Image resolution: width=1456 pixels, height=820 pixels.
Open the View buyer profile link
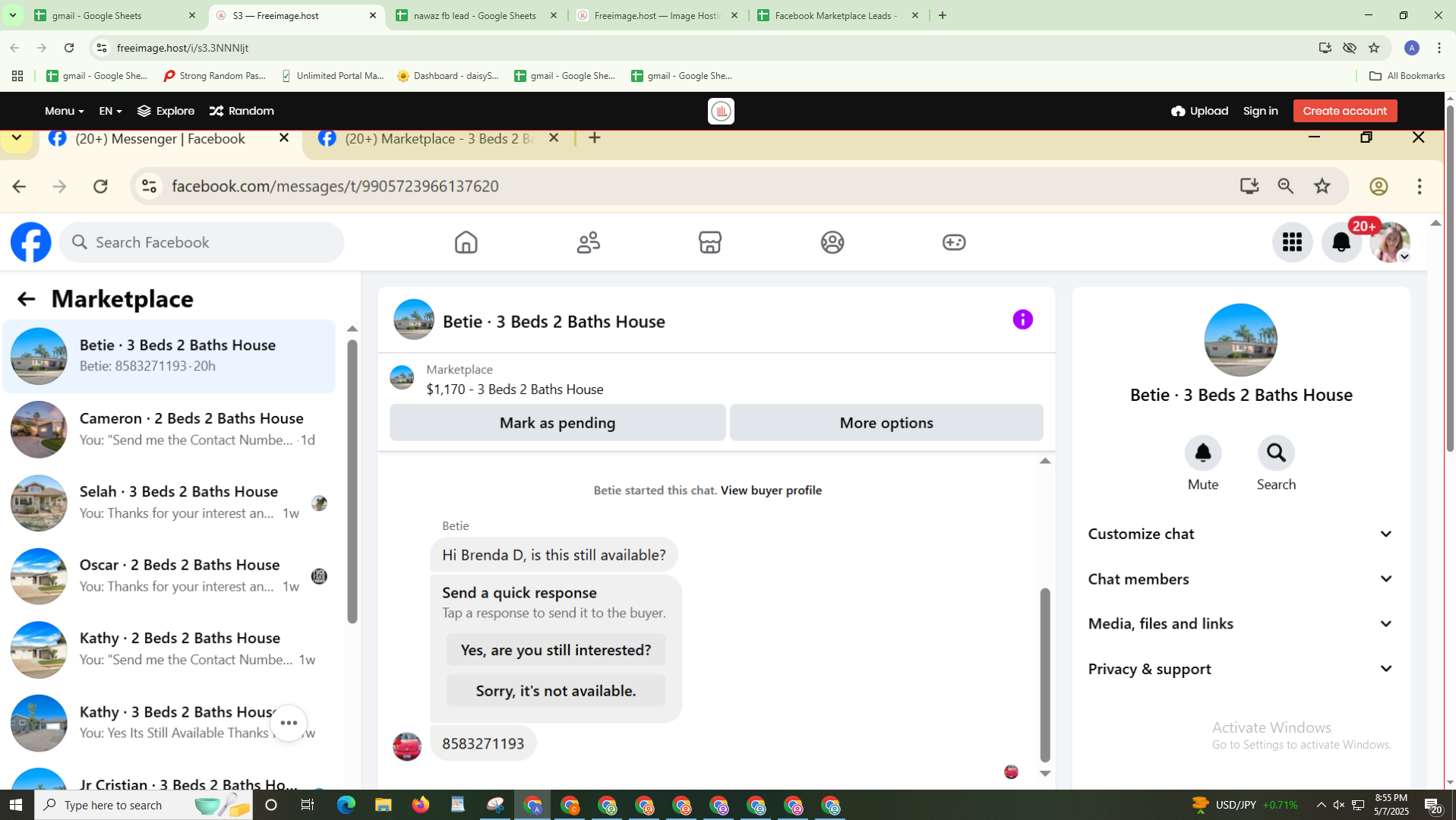771,490
